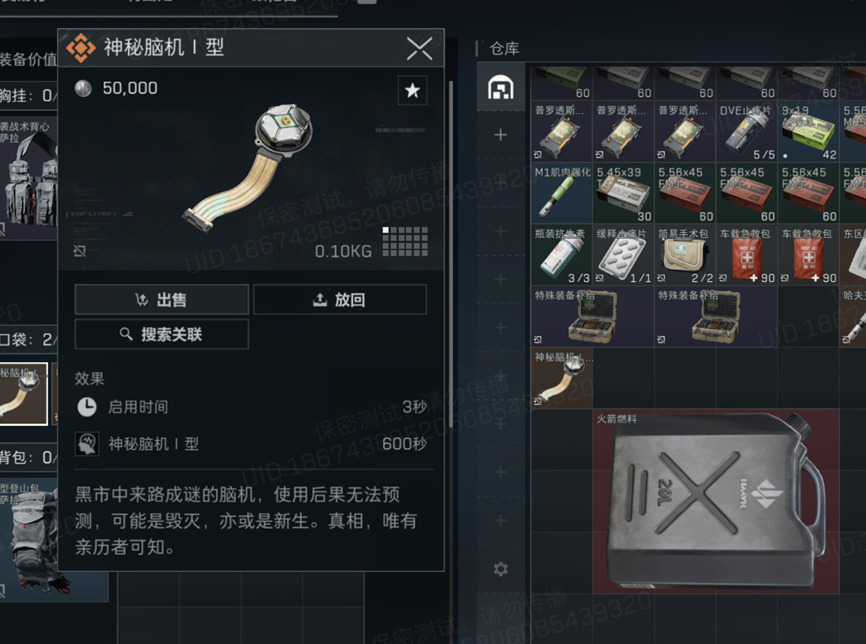Screen dimensions: 866x644
Task: Click the 放回 put back button
Action: [x=340, y=299]
